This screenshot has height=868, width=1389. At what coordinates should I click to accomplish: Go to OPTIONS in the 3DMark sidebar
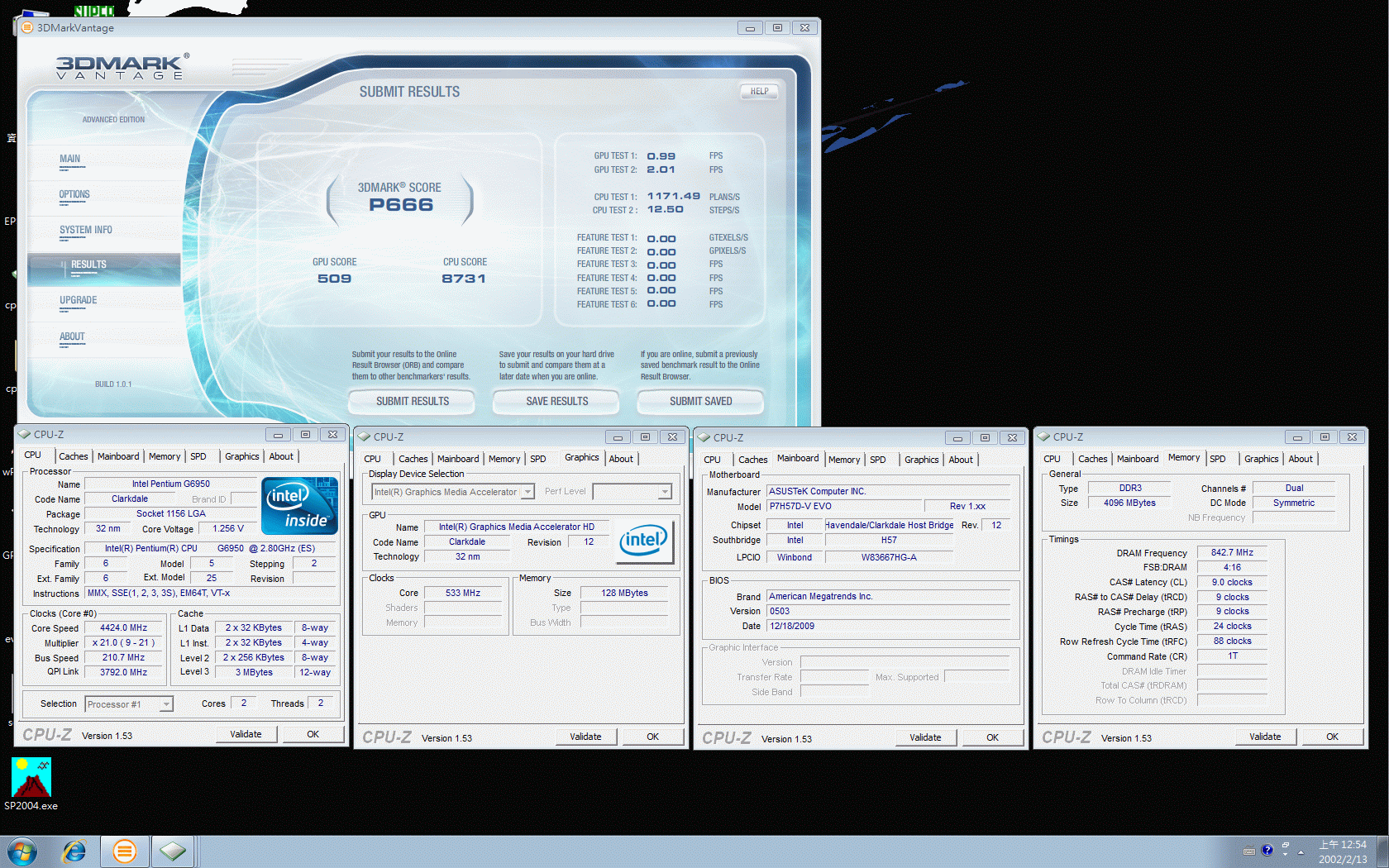click(x=74, y=195)
